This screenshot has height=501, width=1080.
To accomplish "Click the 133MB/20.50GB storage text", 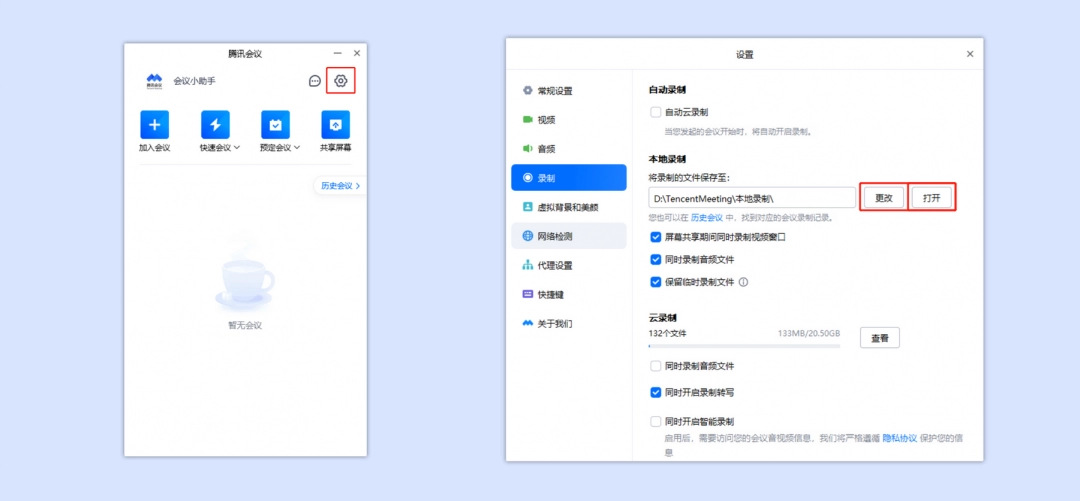I will (x=809, y=334).
